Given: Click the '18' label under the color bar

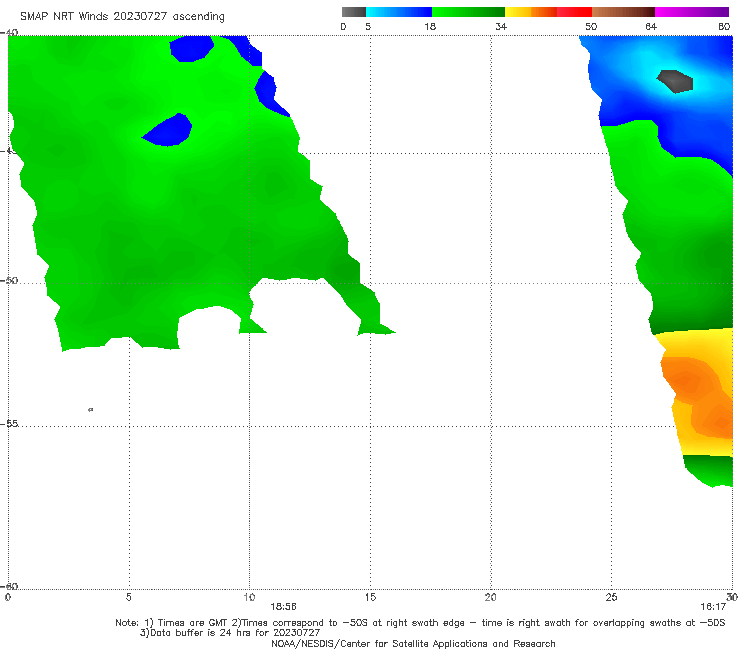Looking at the screenshot, I should 430,27.
